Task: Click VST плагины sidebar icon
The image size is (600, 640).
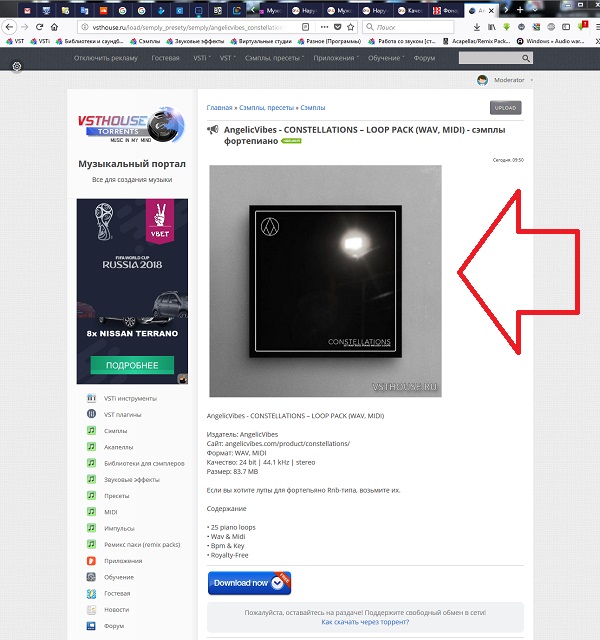Action: (x=91, y=414)
